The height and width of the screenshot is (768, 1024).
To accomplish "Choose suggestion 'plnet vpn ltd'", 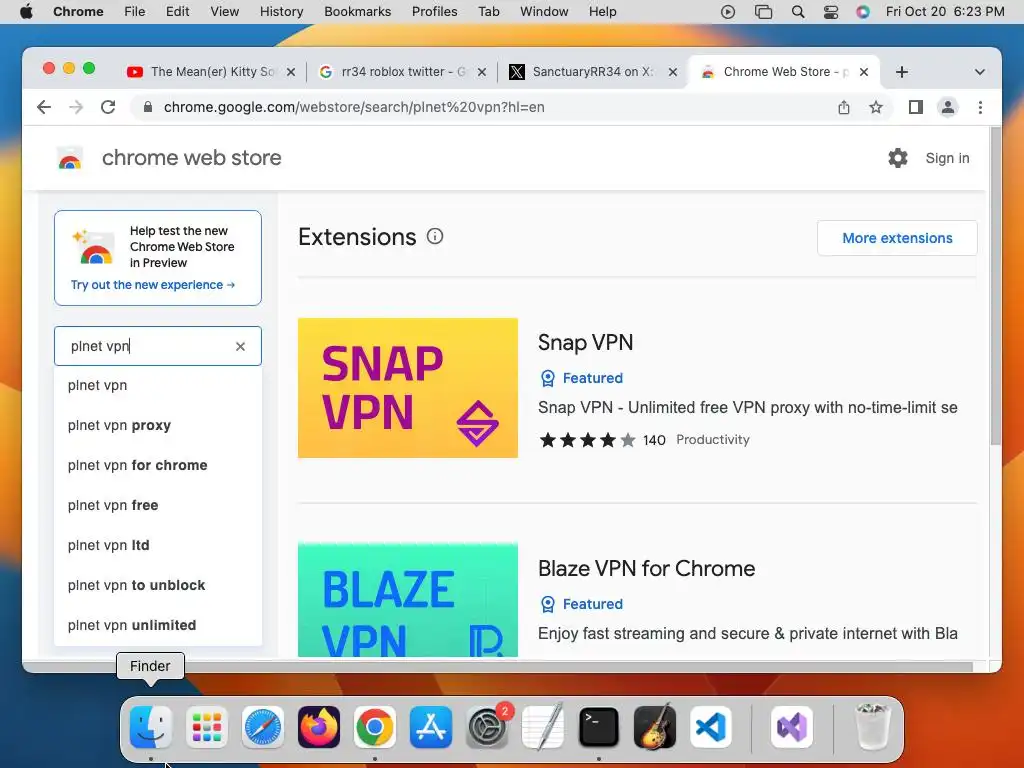I will tap(158, 545).
